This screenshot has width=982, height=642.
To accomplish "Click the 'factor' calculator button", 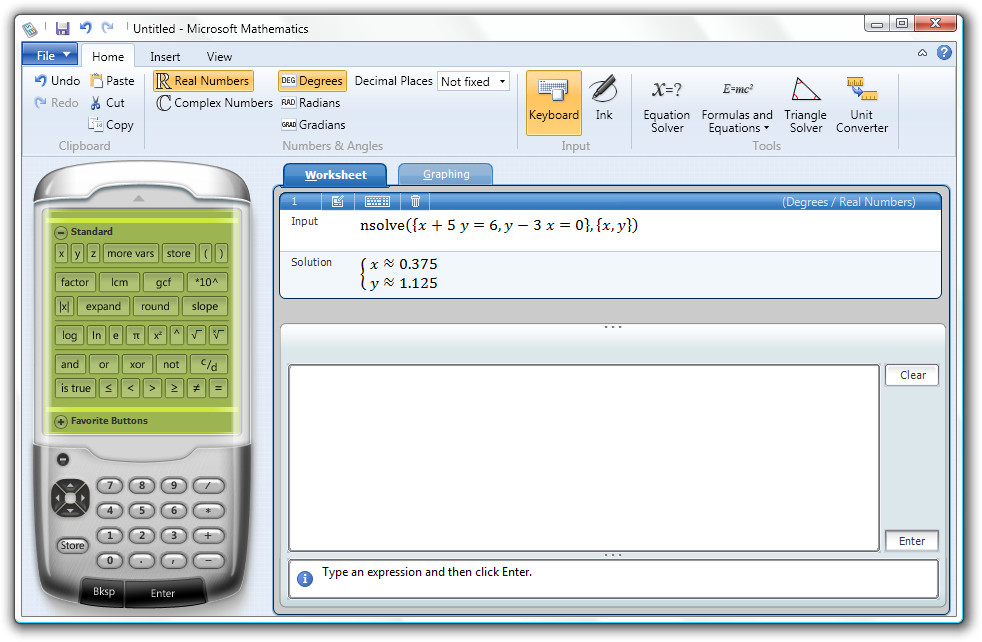I will click(x=75, y=282).
